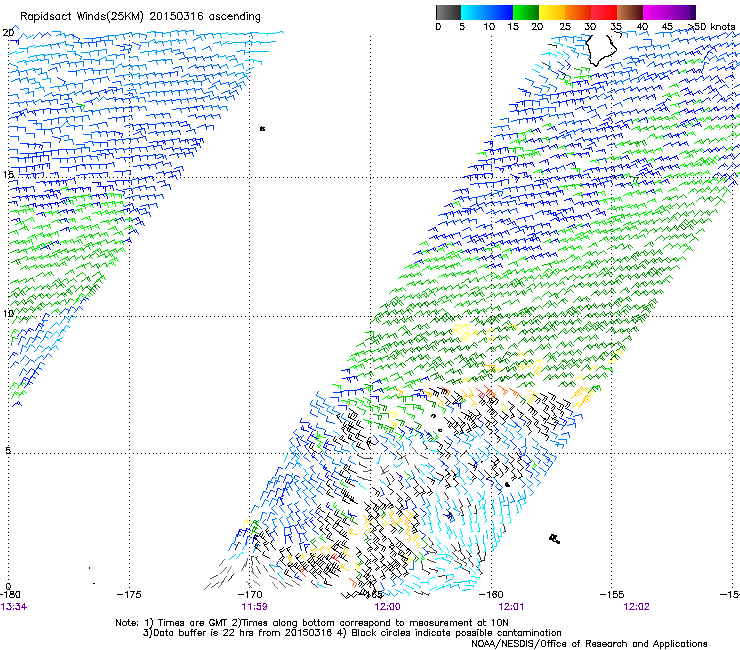Click the purple time stamp '13:34'
Screen dimensions: 740x650
click(x=14, y=607)
